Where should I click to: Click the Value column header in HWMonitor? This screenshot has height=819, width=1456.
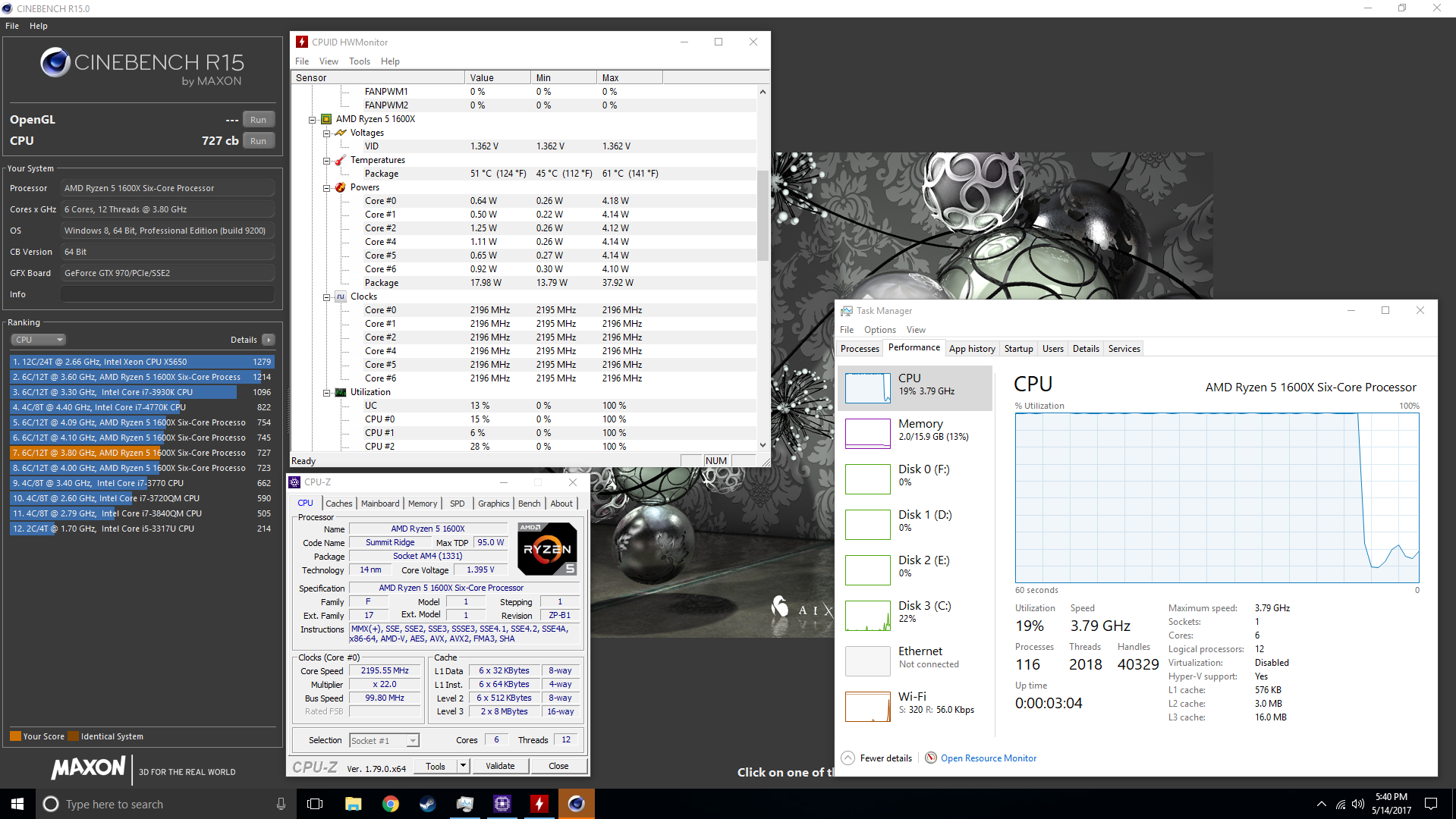click(x=497, y=77)
